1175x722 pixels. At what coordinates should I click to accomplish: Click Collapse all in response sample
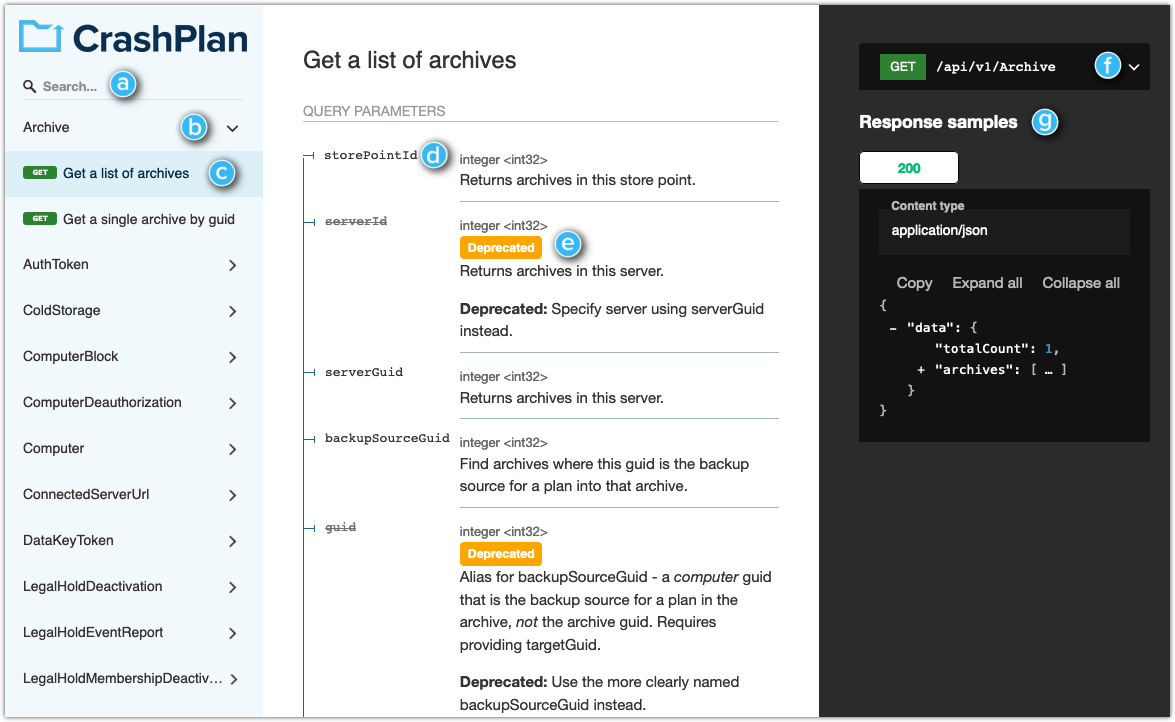pos(1081,283)
